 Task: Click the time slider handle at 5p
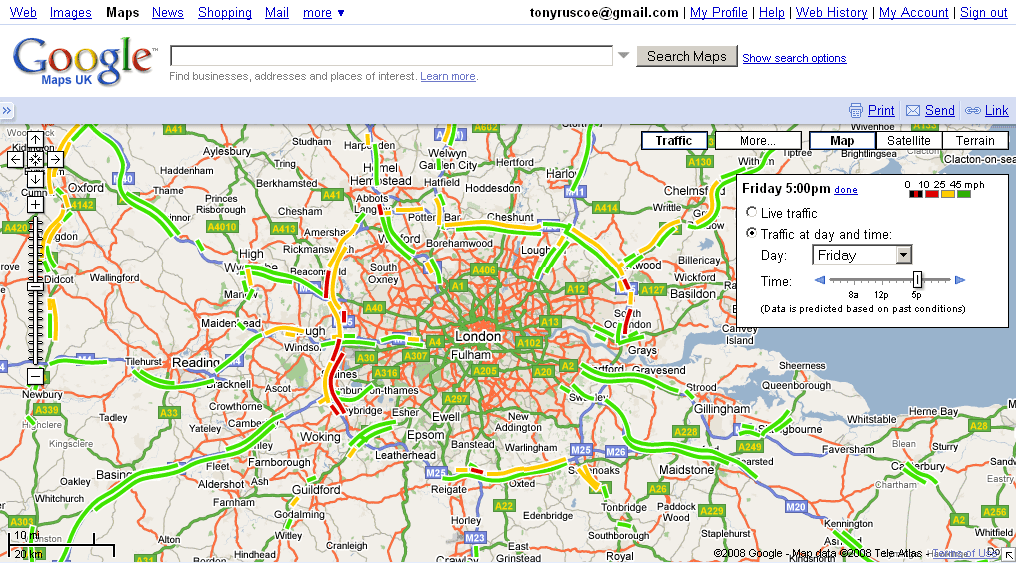pos(917,280)
